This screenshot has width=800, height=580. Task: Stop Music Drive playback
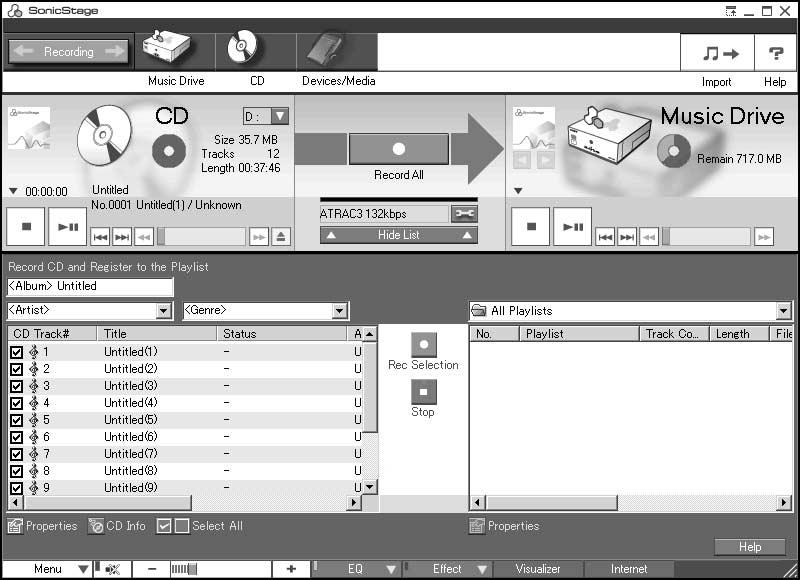point(531,227)
